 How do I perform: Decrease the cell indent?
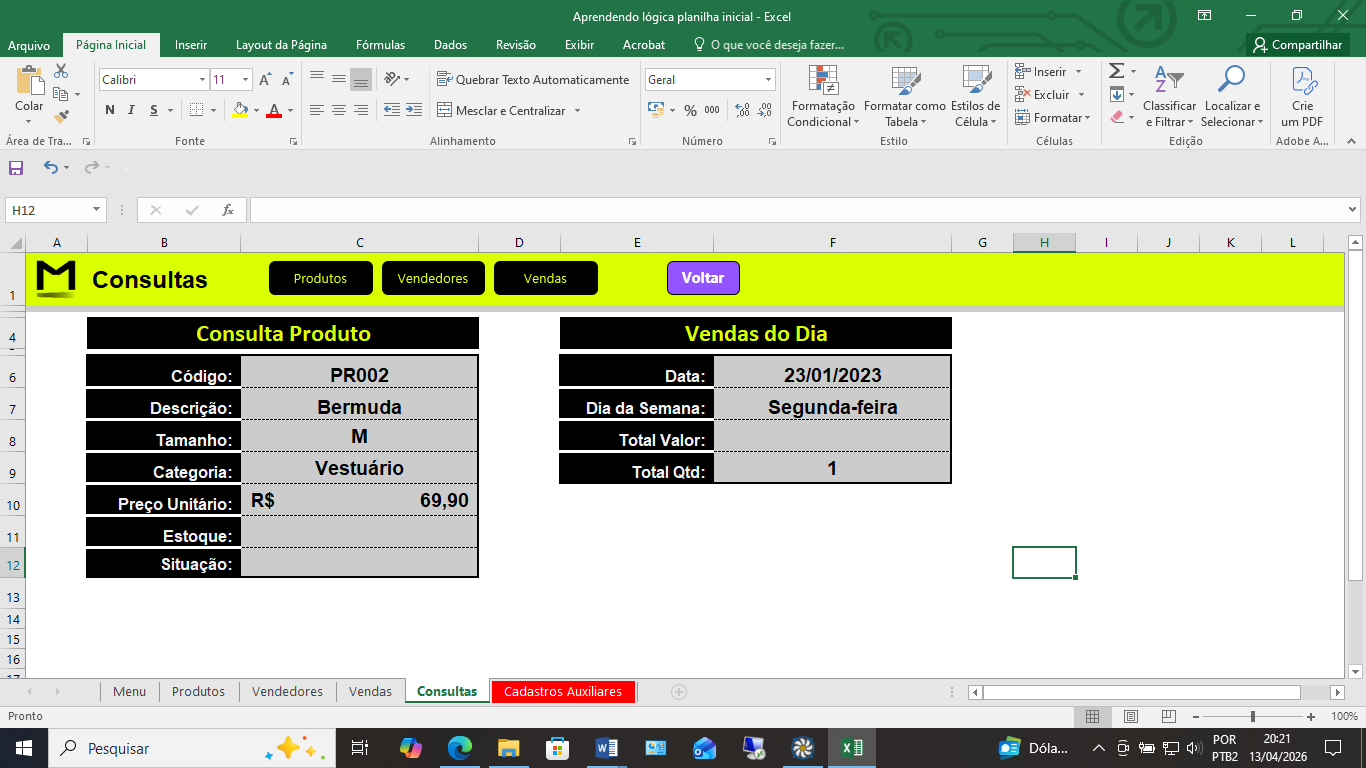pyautogui.click(x=391, y=110)
